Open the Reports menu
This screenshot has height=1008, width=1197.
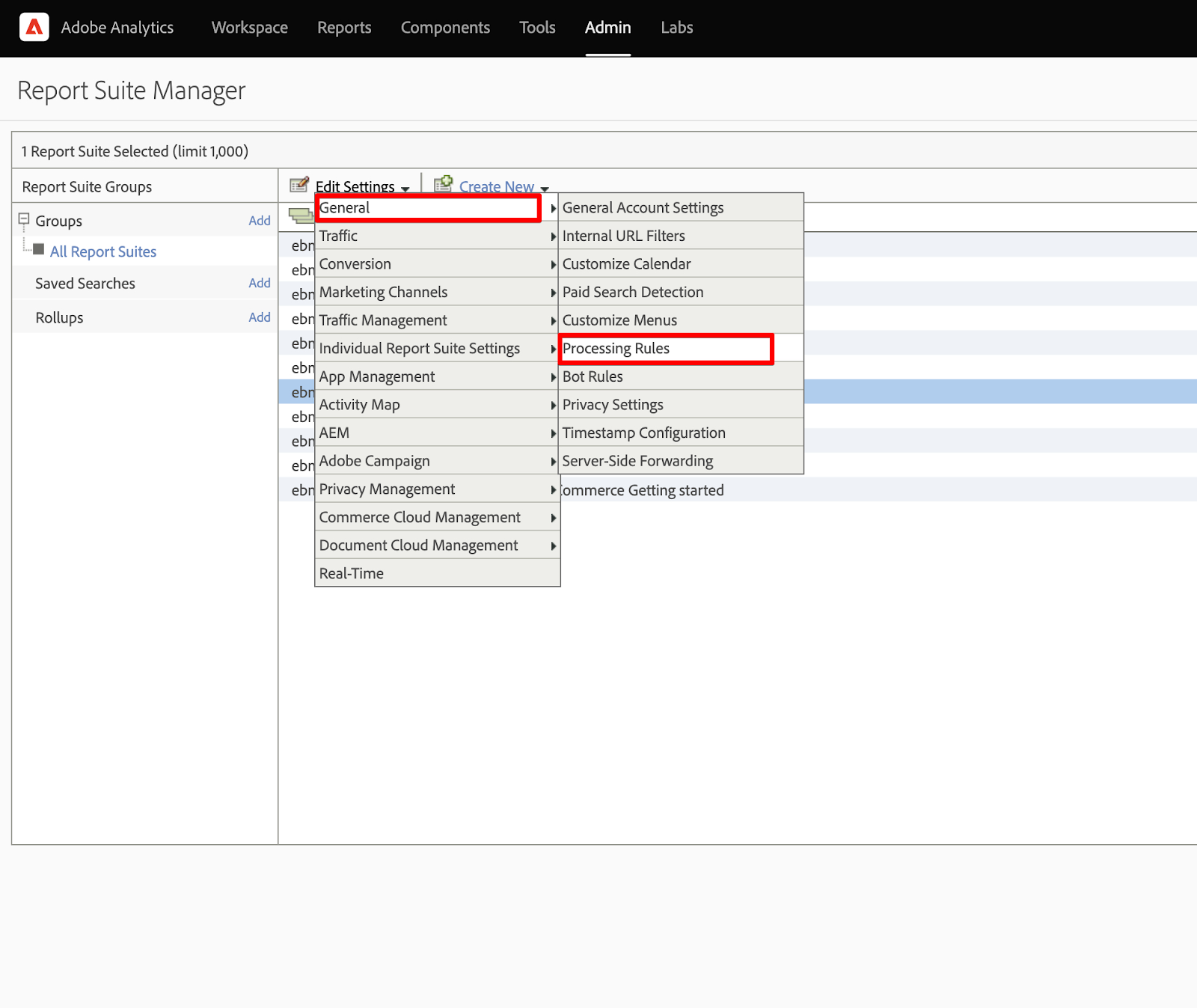(344, 28)
